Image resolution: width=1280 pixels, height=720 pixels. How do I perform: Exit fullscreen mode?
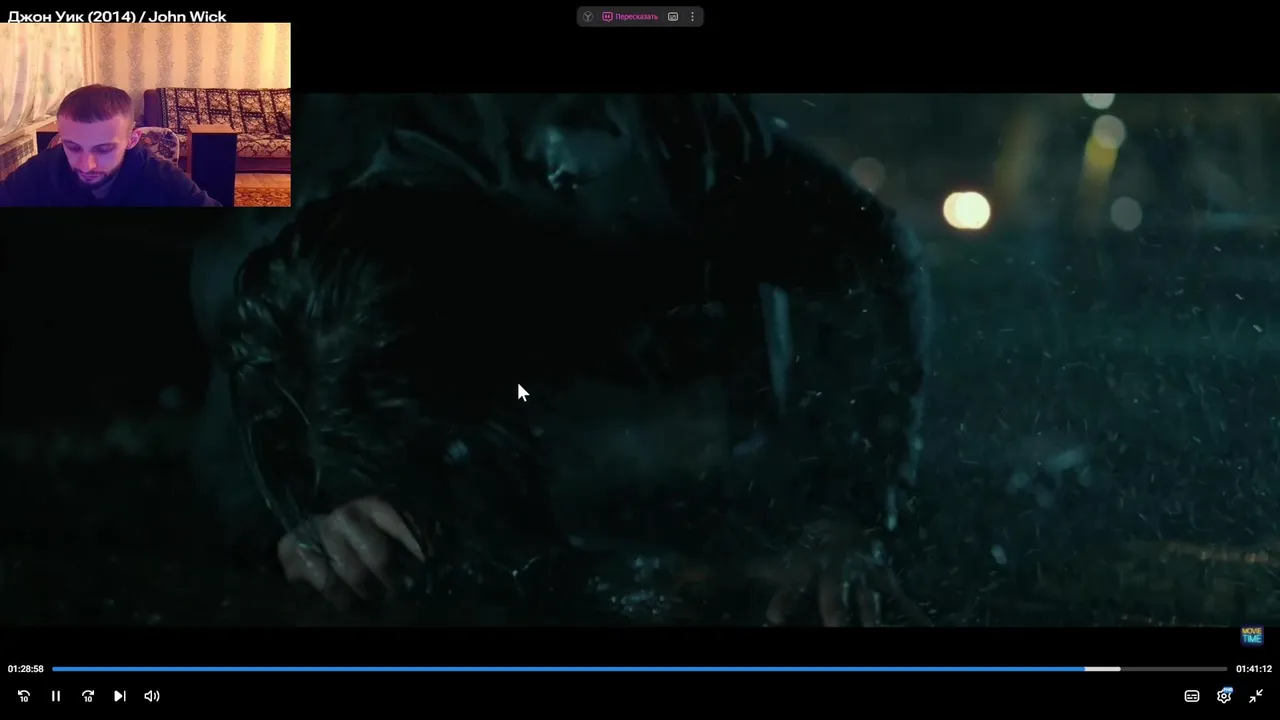pyautogui.click(x=1256, y=696)
